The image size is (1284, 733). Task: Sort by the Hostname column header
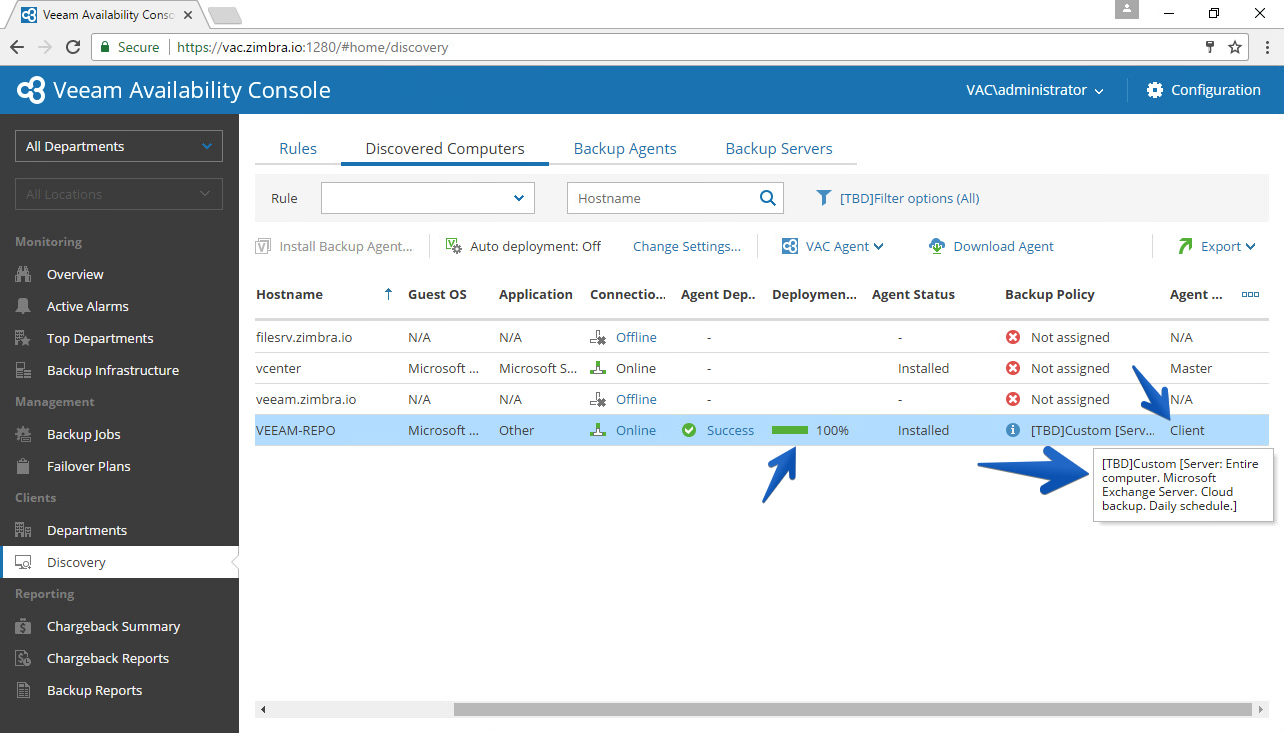(289, 294)
